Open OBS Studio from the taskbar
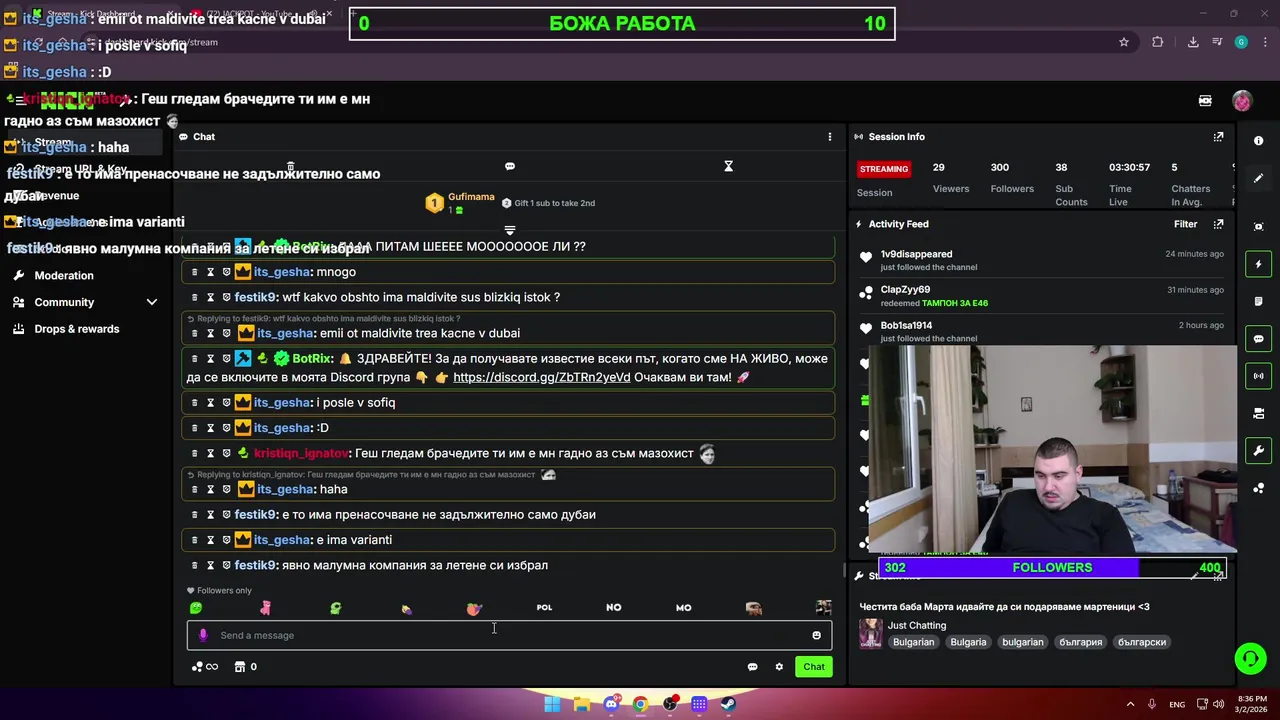Viewport: 1280px width, 720px height. (x=670, y=704)
